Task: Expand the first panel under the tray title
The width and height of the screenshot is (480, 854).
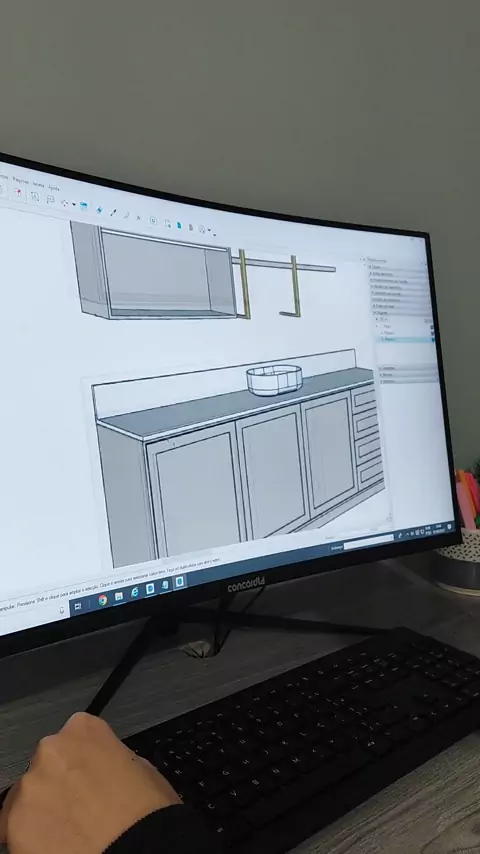Action: 399,268
